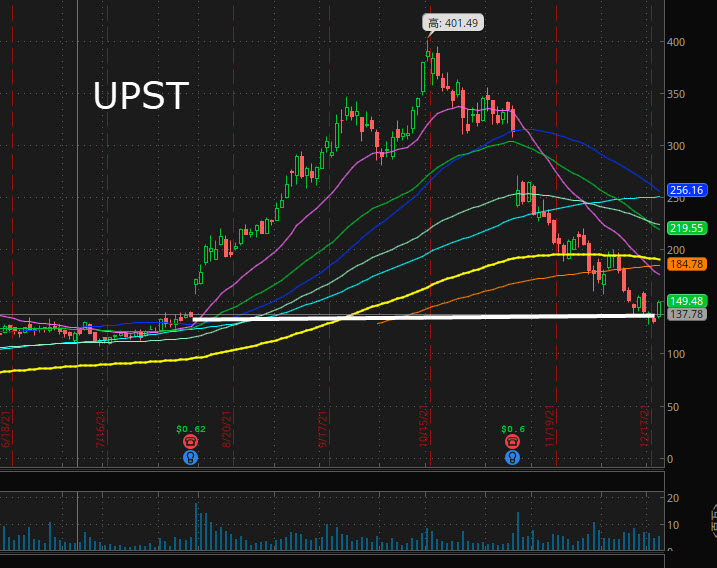Click the 20 volume axis label
717x568 pixels.
click(x=673, y=498)
